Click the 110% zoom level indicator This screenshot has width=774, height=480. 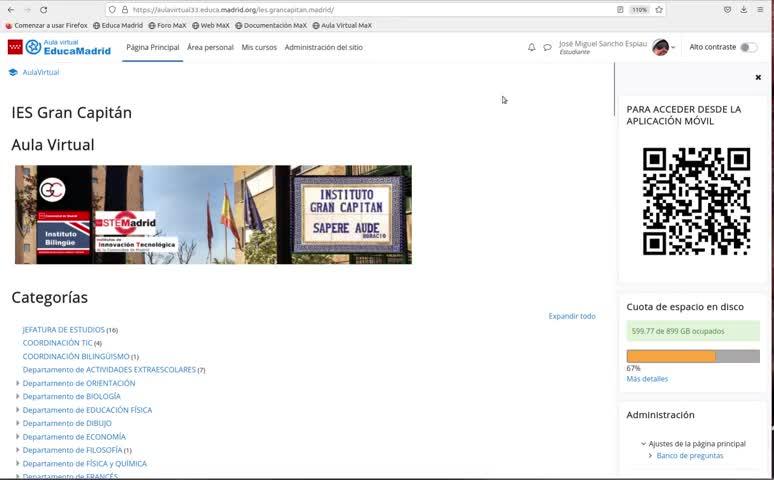[639, 10]
